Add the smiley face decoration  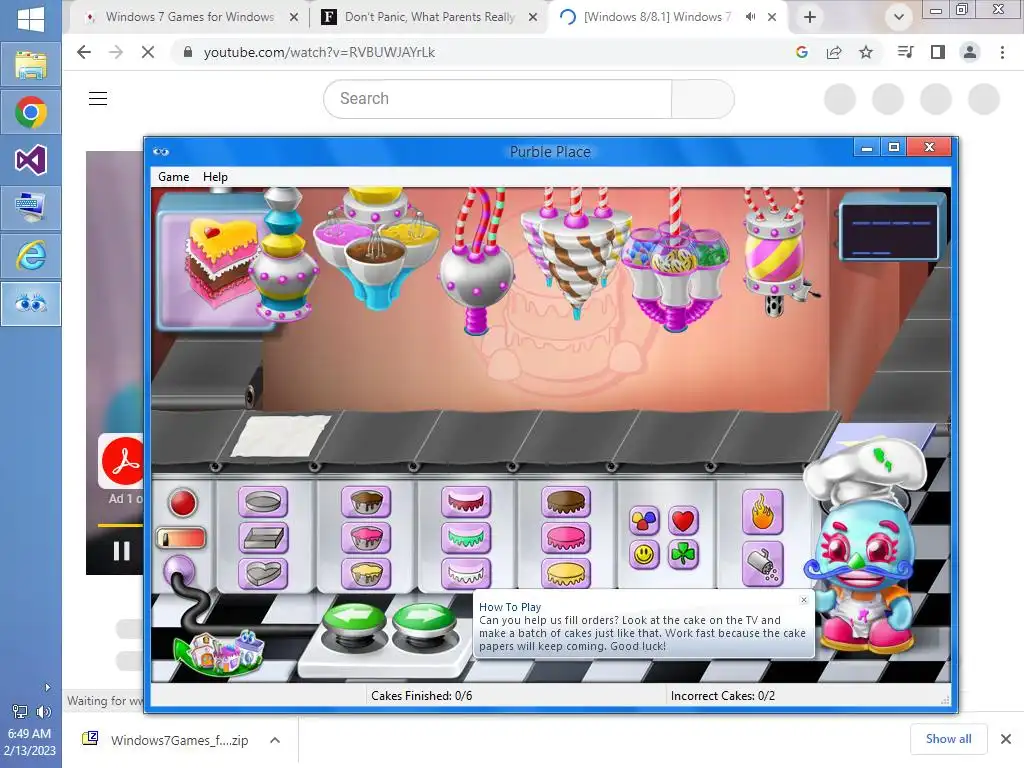(644, 554)
